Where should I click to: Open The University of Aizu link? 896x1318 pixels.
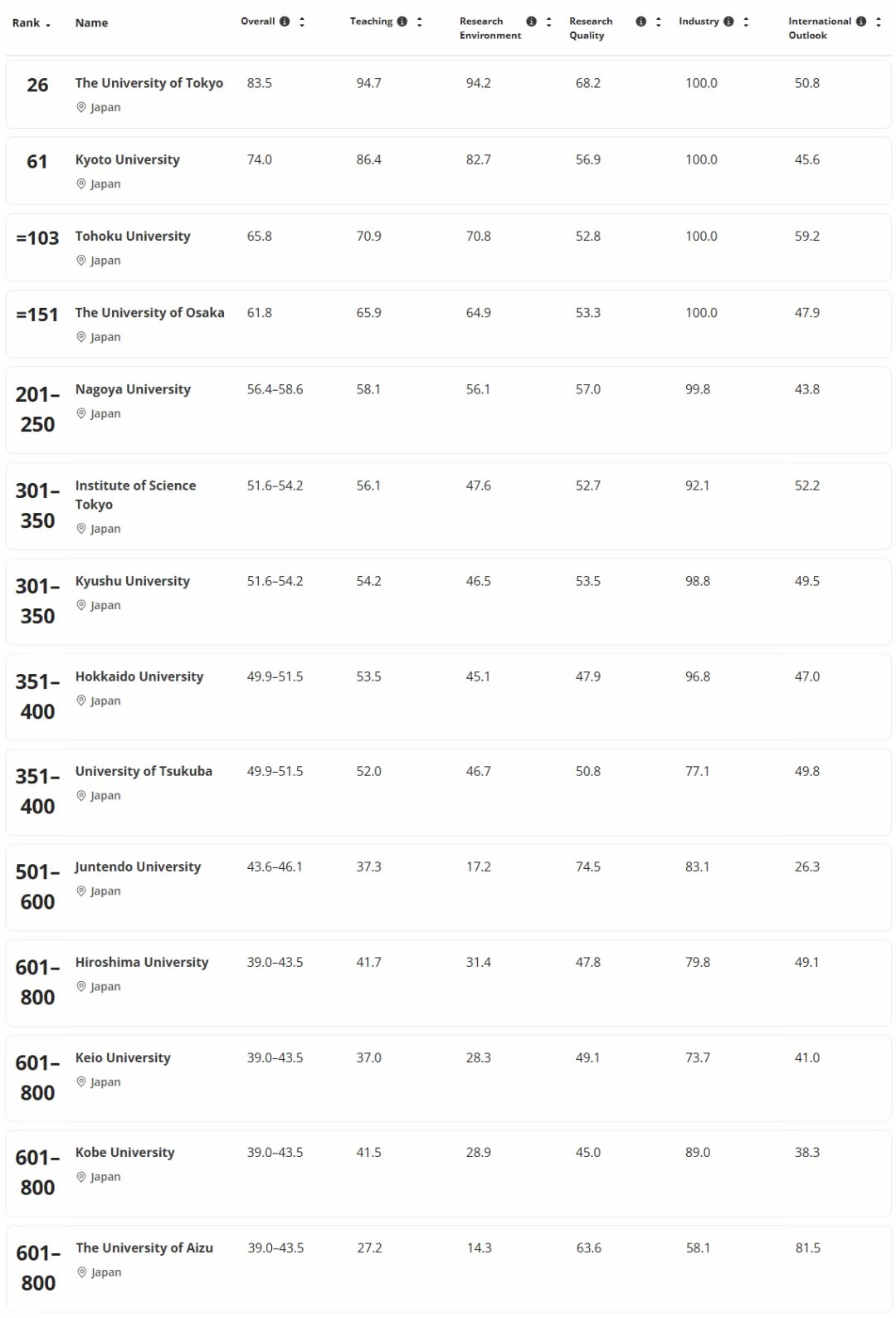click(x=144, y=1247)
